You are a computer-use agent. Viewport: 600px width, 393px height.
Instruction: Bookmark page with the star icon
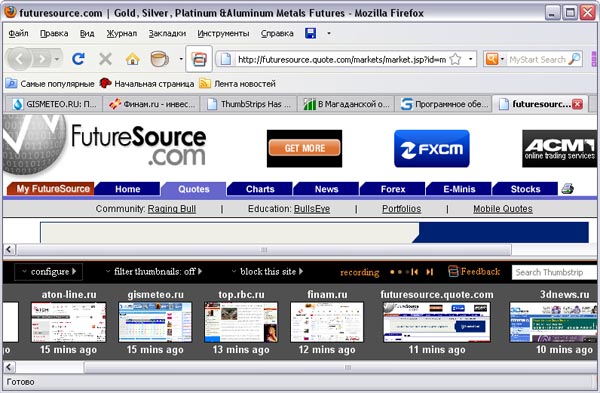(x=455, y=59)
